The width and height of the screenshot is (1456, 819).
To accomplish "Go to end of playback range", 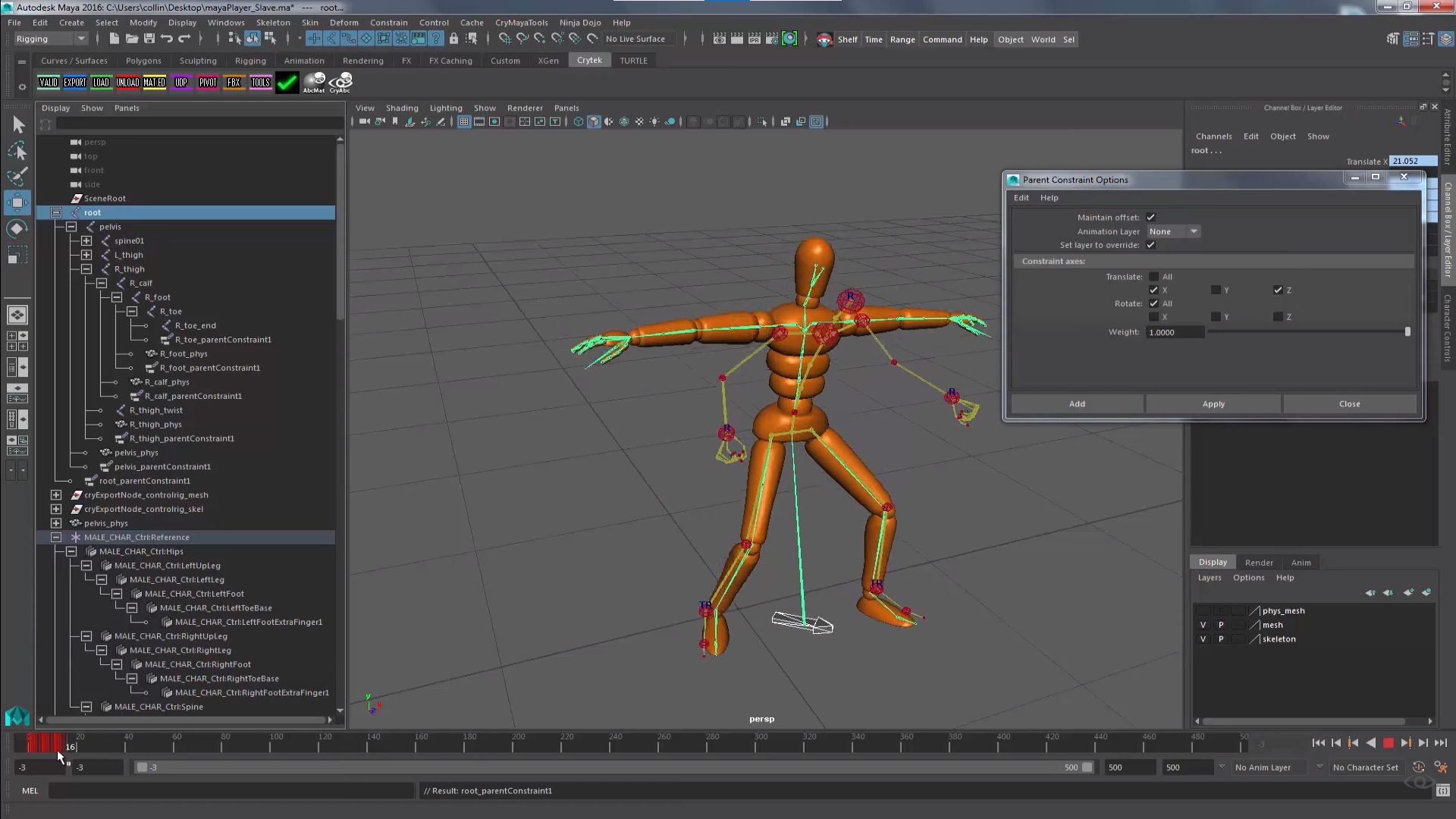I will 1441,744.
